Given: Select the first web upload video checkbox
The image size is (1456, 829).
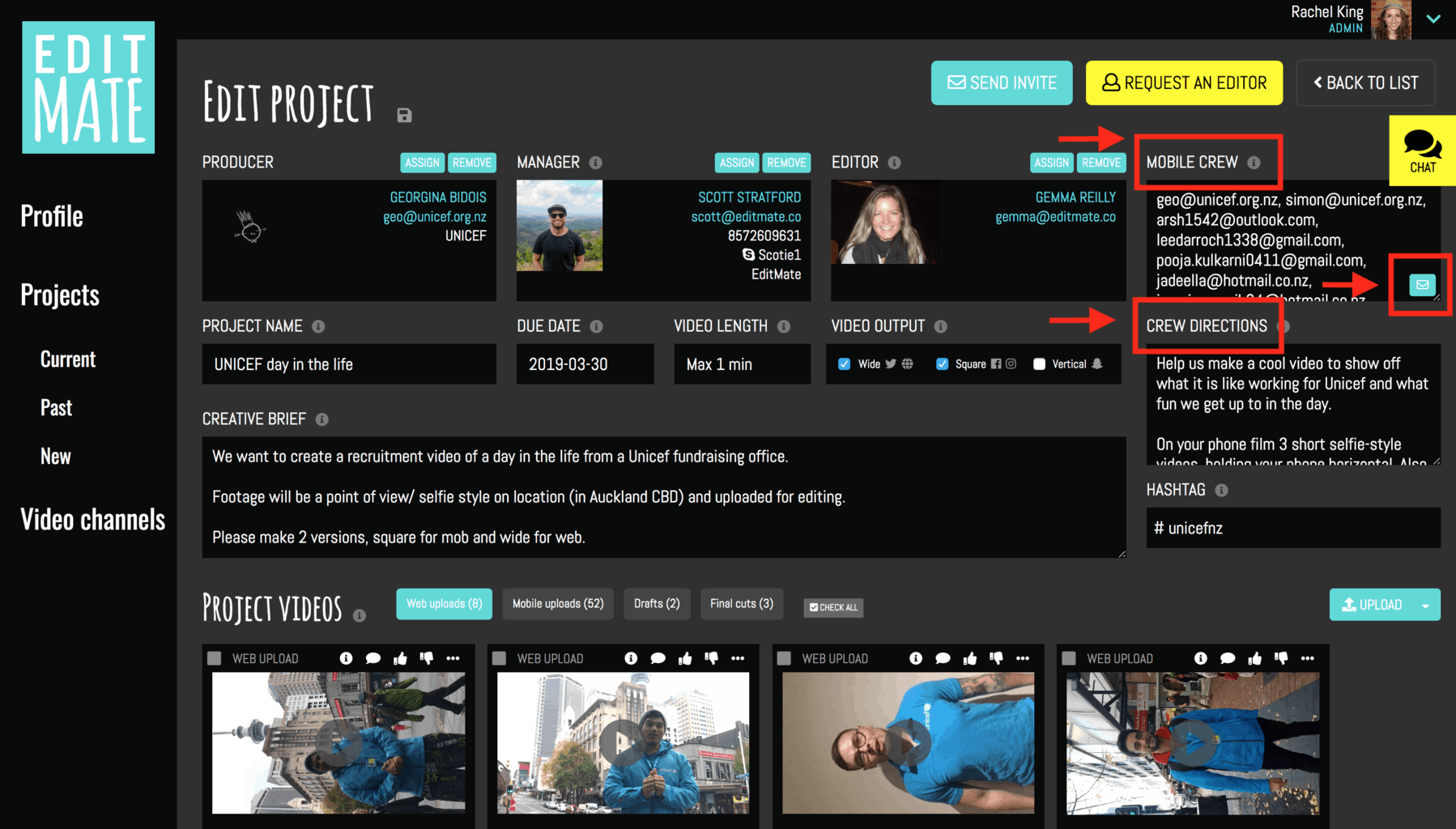Looking at the screenshot, I should (x=215, y=658).
